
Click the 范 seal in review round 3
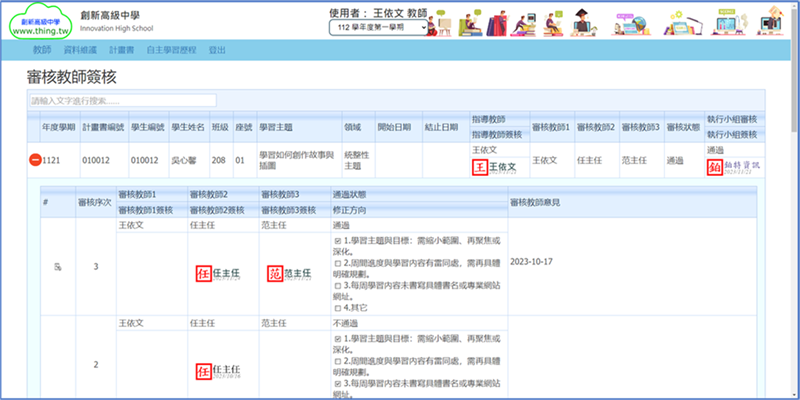coord(274,273)
